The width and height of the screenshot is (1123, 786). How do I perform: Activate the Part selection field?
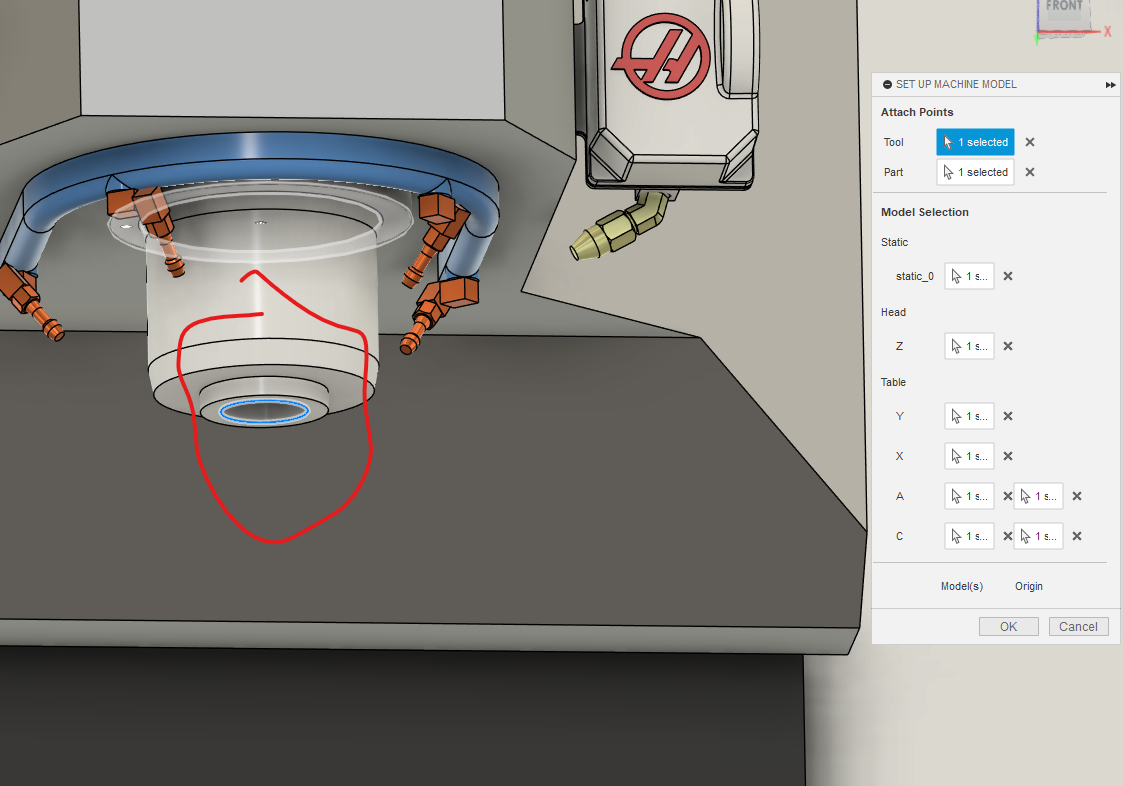pyautogui.click(x=975, y=171)
